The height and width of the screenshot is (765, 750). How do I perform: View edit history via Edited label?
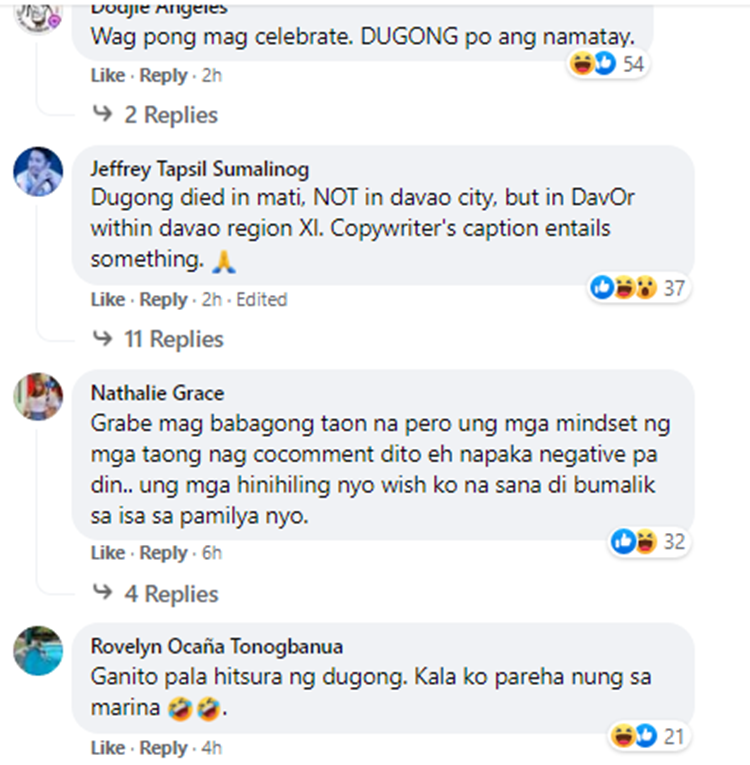coord(262,300)
